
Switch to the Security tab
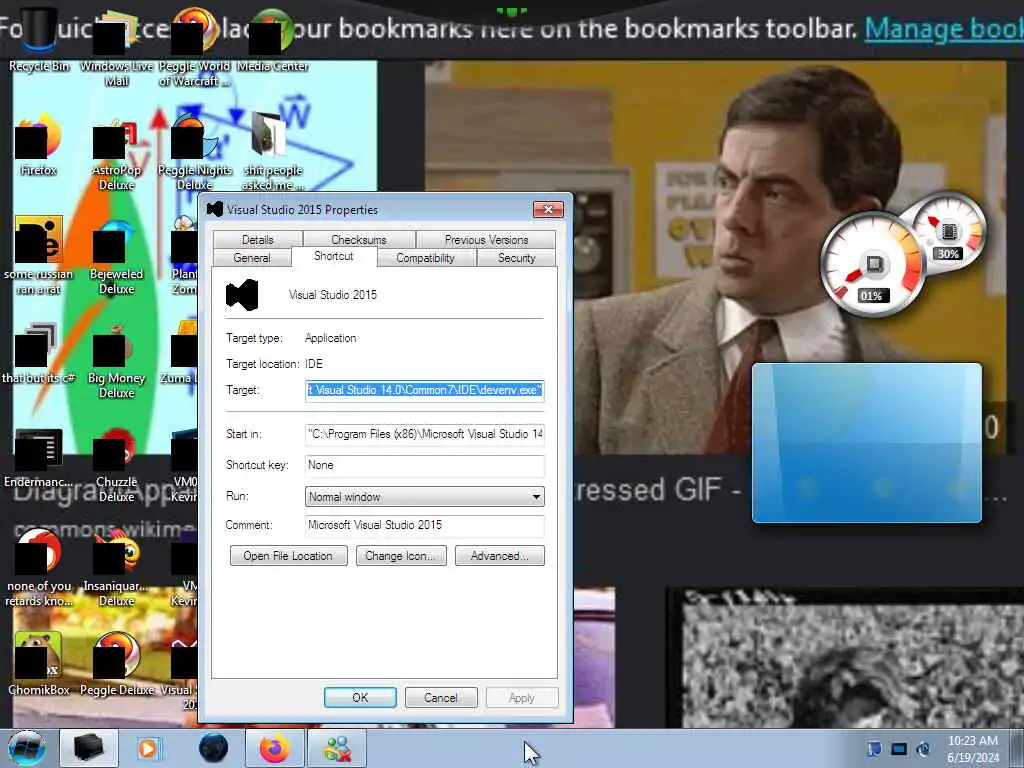(517, 258)
